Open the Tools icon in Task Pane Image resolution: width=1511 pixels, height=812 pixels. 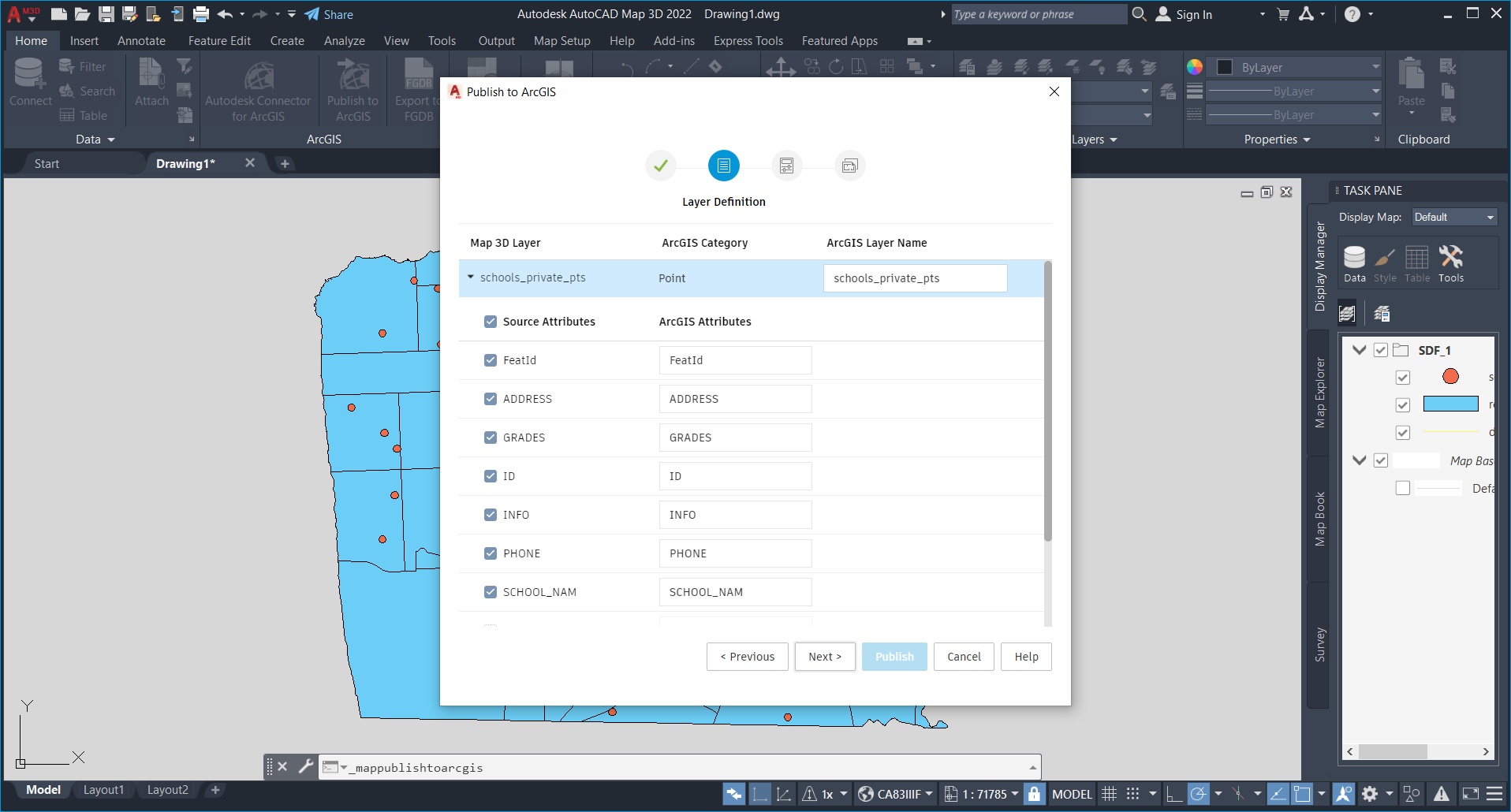pos(1451,263)
